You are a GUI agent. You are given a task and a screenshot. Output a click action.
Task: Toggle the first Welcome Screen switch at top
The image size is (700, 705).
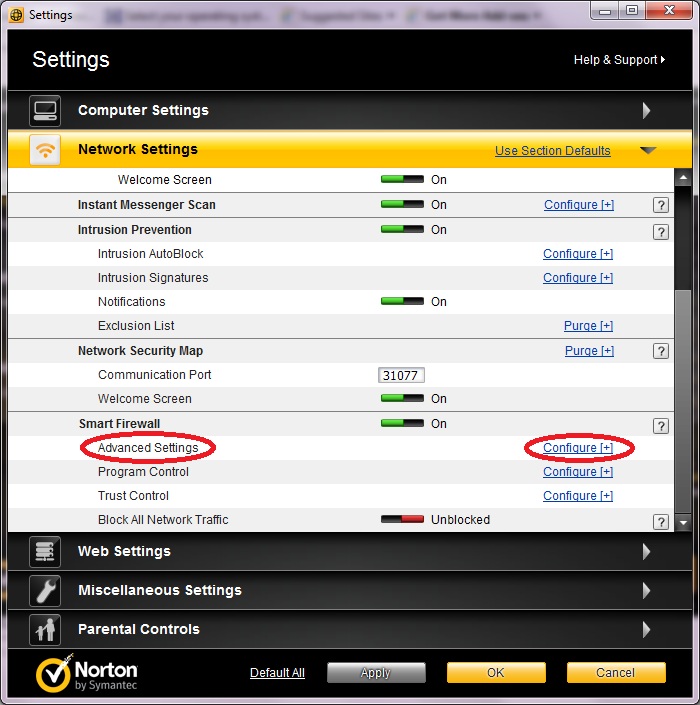(402, 179)
